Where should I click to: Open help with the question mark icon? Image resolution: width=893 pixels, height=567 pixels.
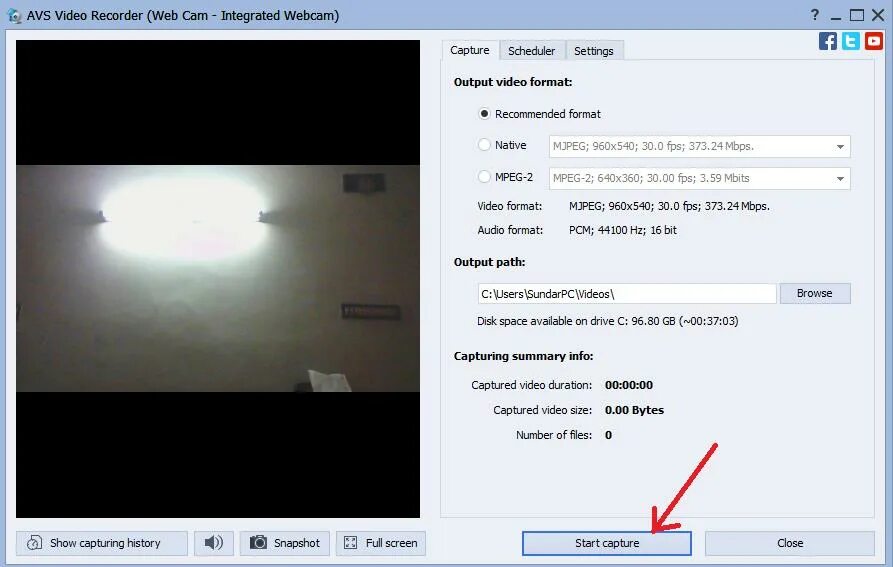[814, 15]
